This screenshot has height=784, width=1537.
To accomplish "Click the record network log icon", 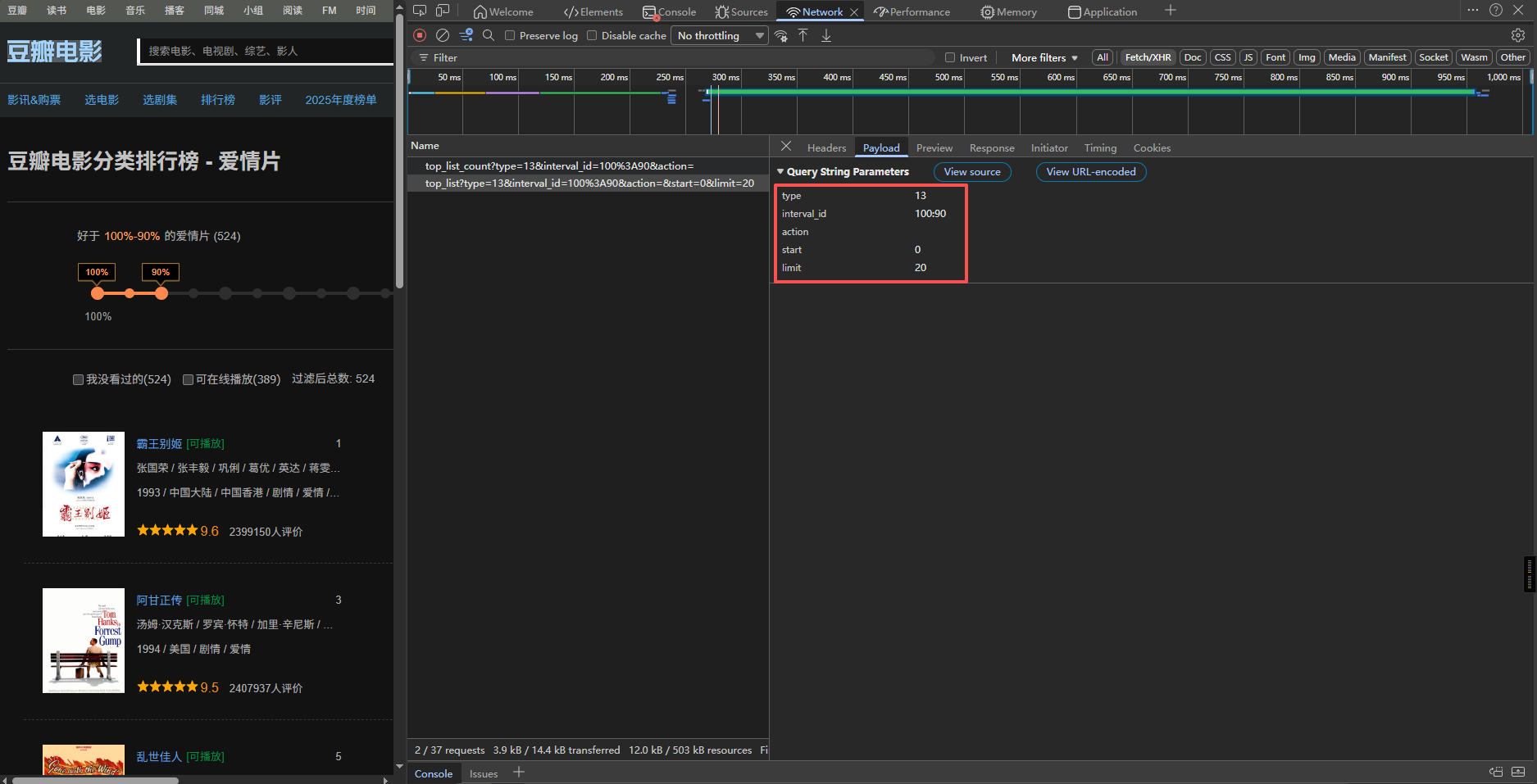I will pyautogui.click(x=420, y=35).
